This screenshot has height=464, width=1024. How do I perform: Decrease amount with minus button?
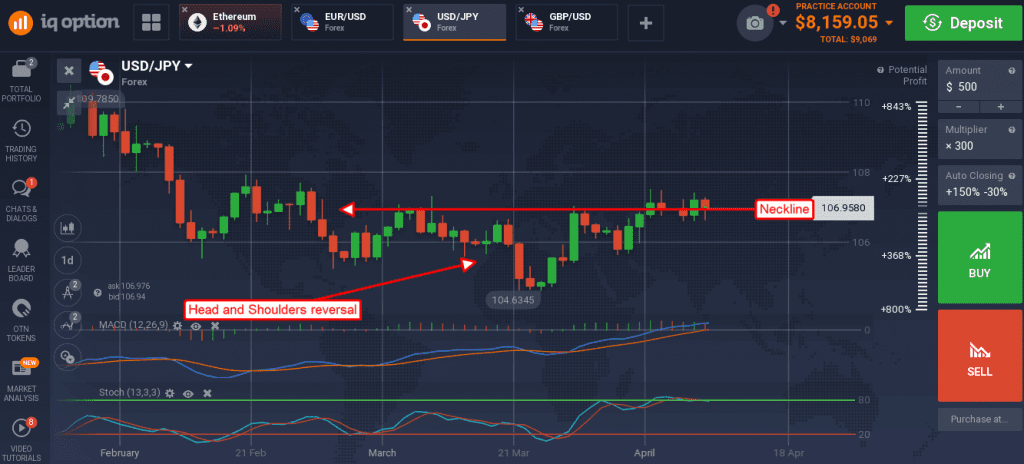coord(958,107)
